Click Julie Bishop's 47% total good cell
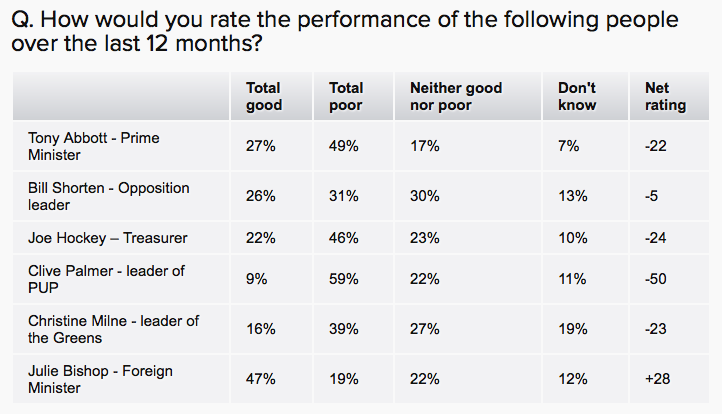722x414 pixels. tap(261, 379)
